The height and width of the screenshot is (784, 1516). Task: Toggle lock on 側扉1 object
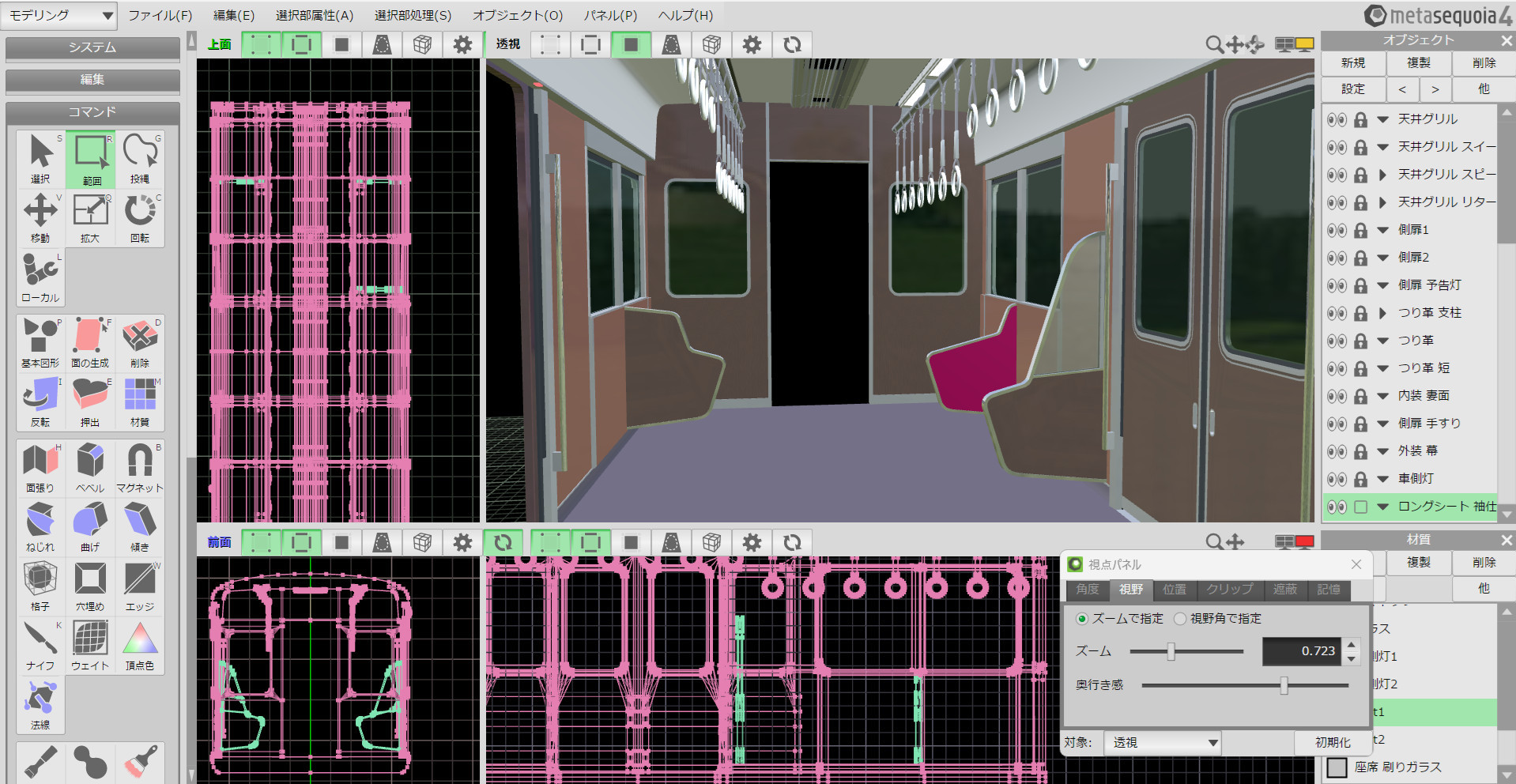1360,230
